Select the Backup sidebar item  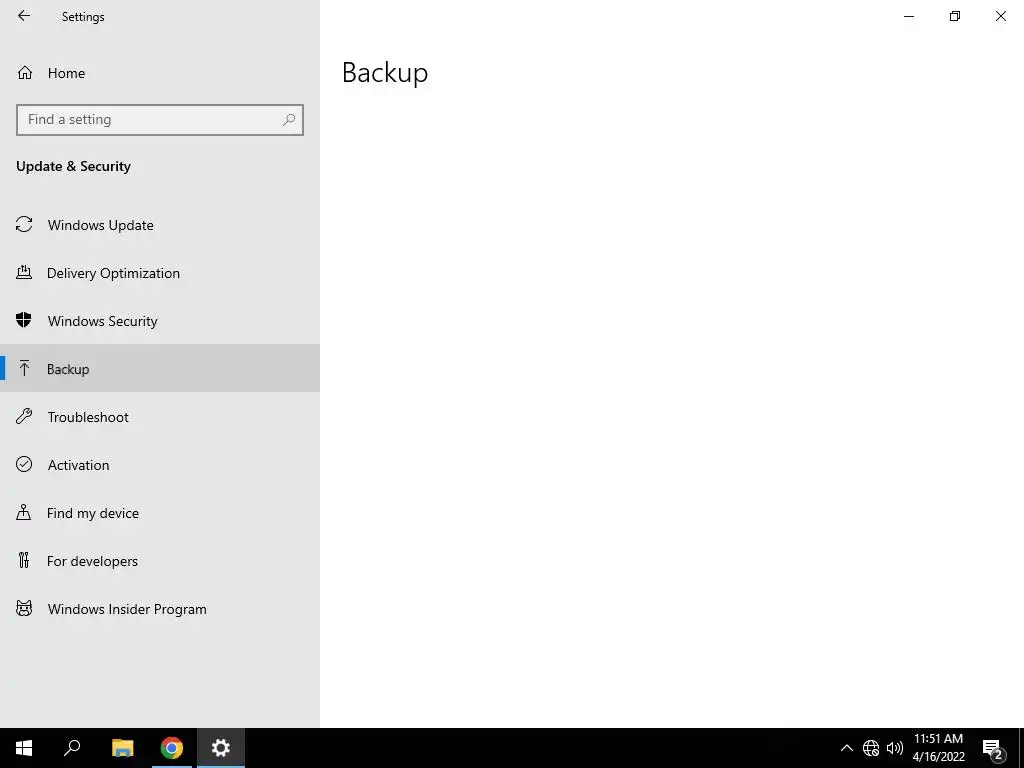point(160,368)
